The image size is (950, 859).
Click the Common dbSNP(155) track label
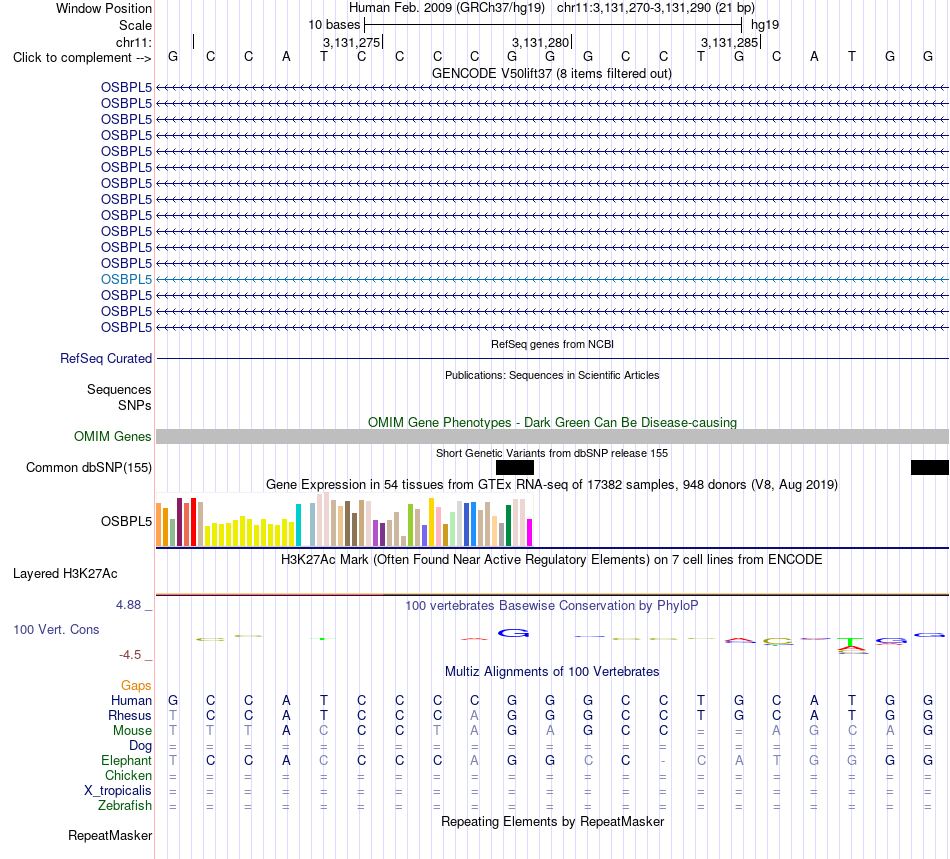tap(89, 467)
